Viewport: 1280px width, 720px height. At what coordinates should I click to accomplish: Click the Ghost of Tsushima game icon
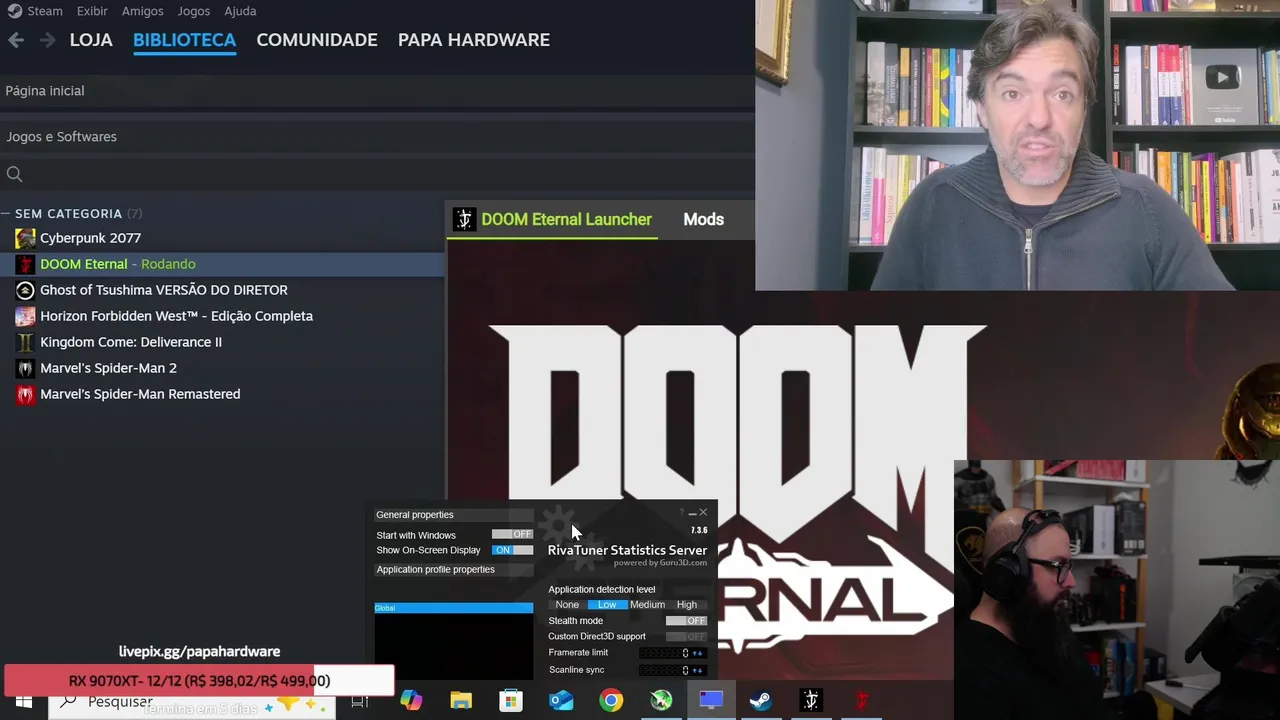point(25,290)
